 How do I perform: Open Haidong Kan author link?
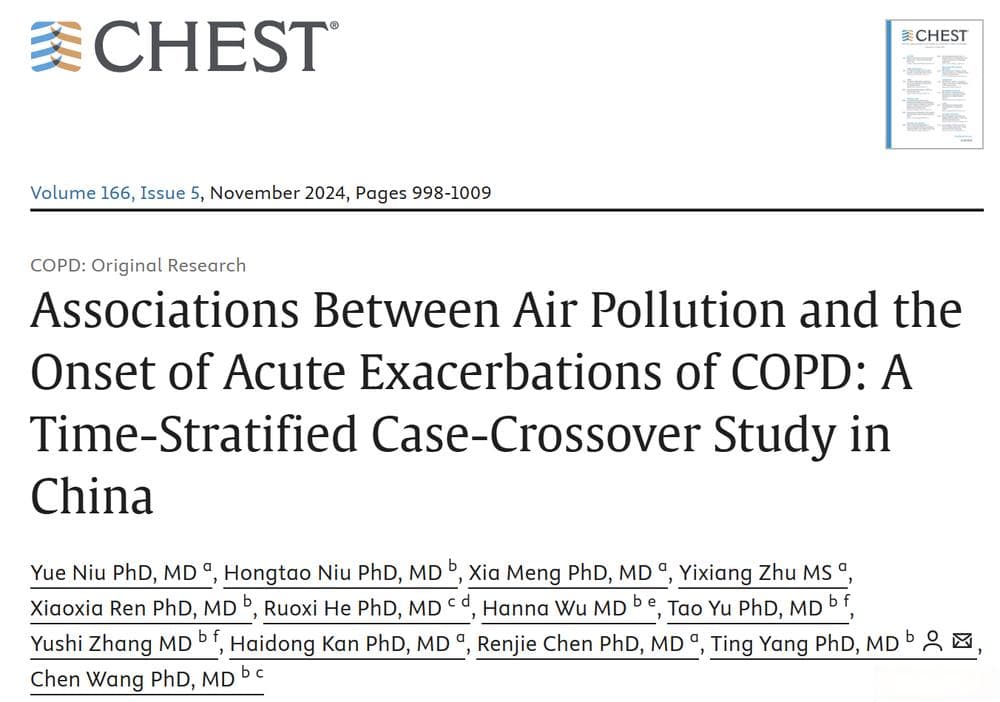tap(348, 644)
